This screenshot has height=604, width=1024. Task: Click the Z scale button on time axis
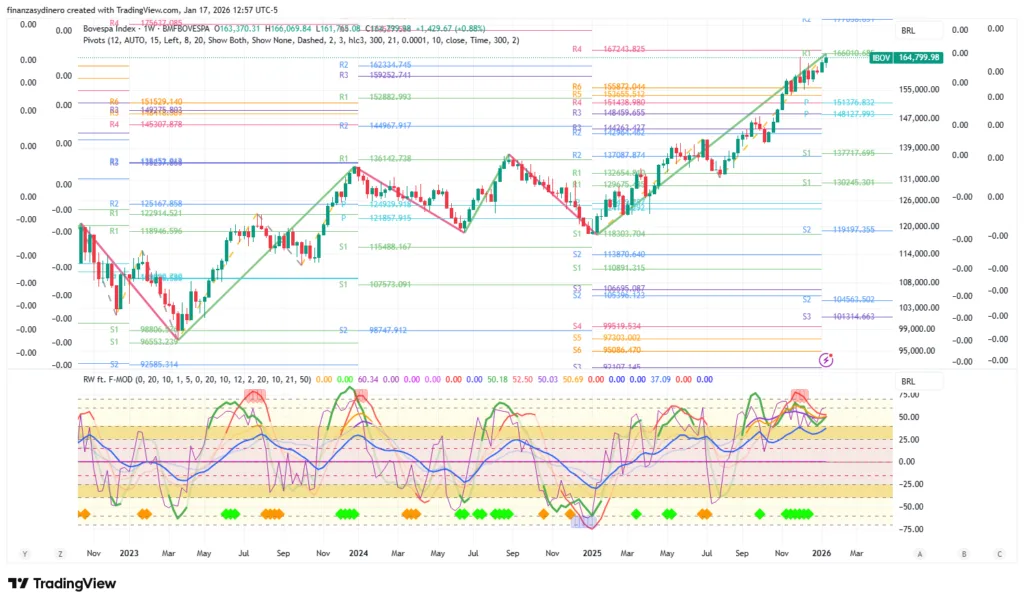[61, 553]
